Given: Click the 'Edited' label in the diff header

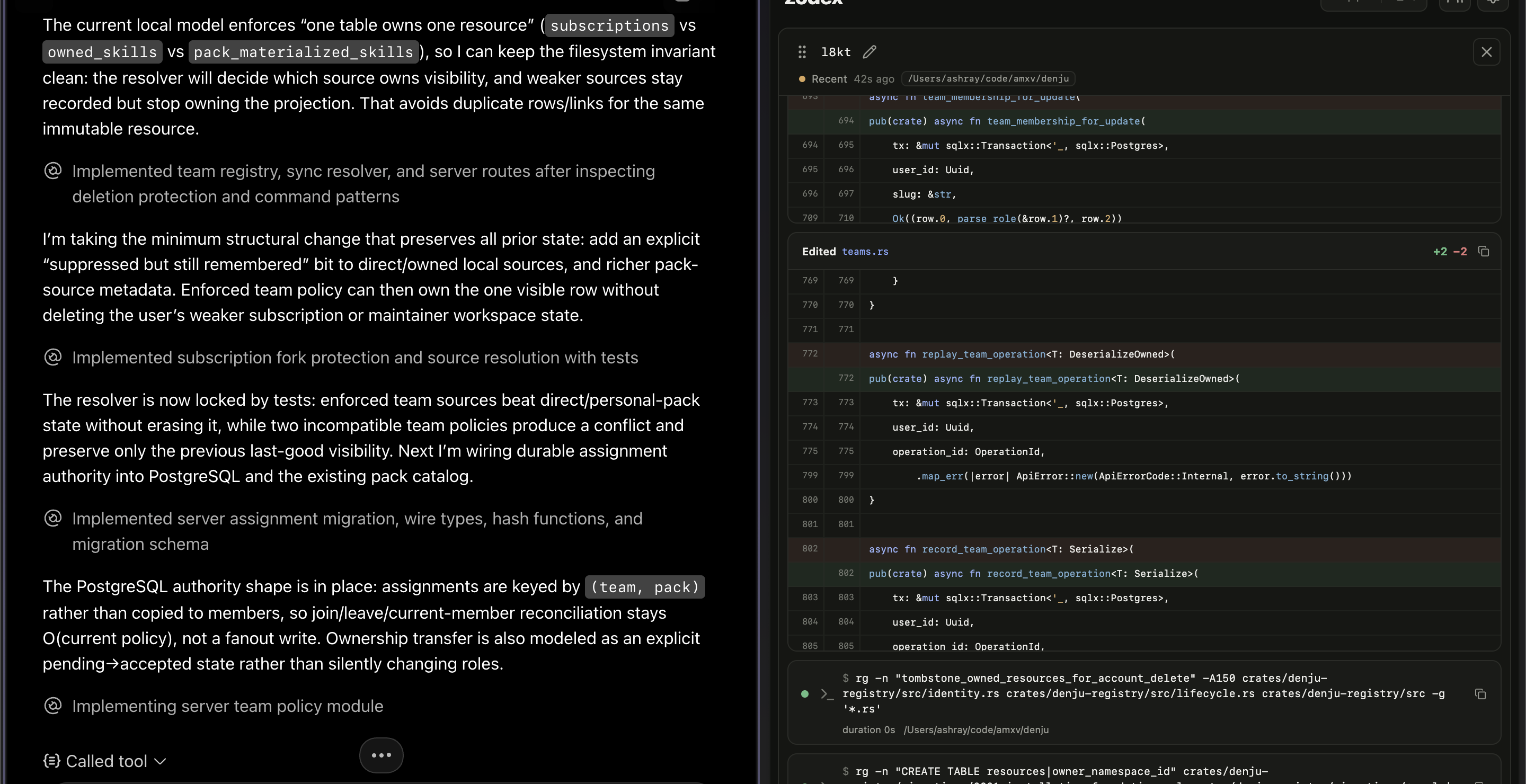Looking at the screenshot, I should (x=819, y=252).
